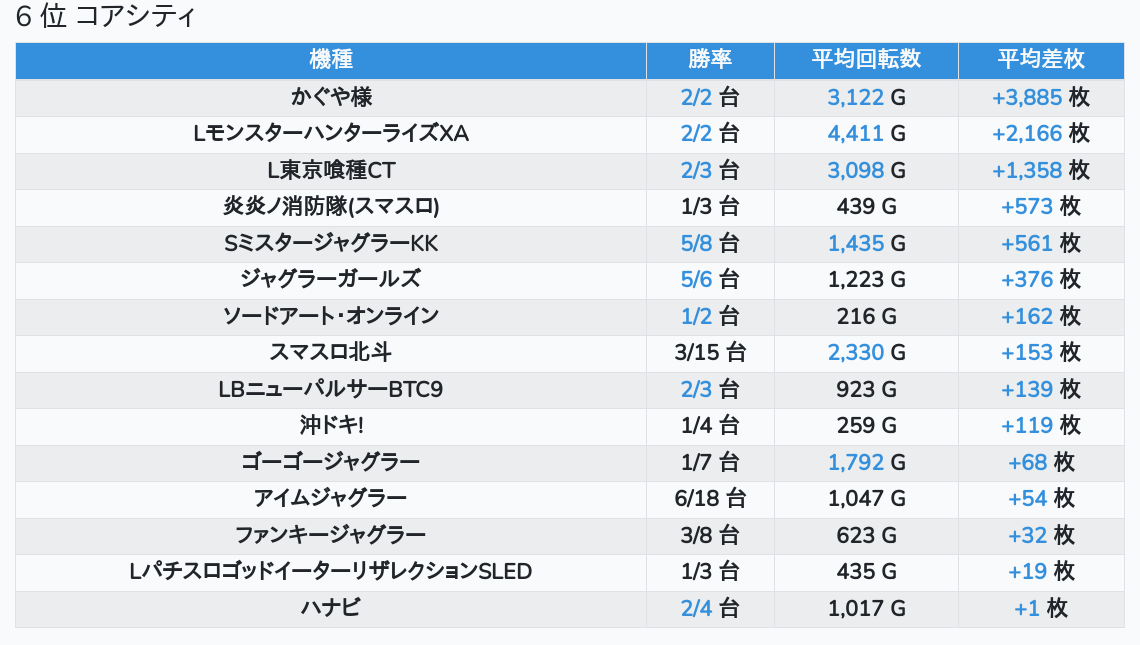The image size is (1140, 645).
Task: Click 2/4 台 win rate cell
Action: (x=710, y=608)
